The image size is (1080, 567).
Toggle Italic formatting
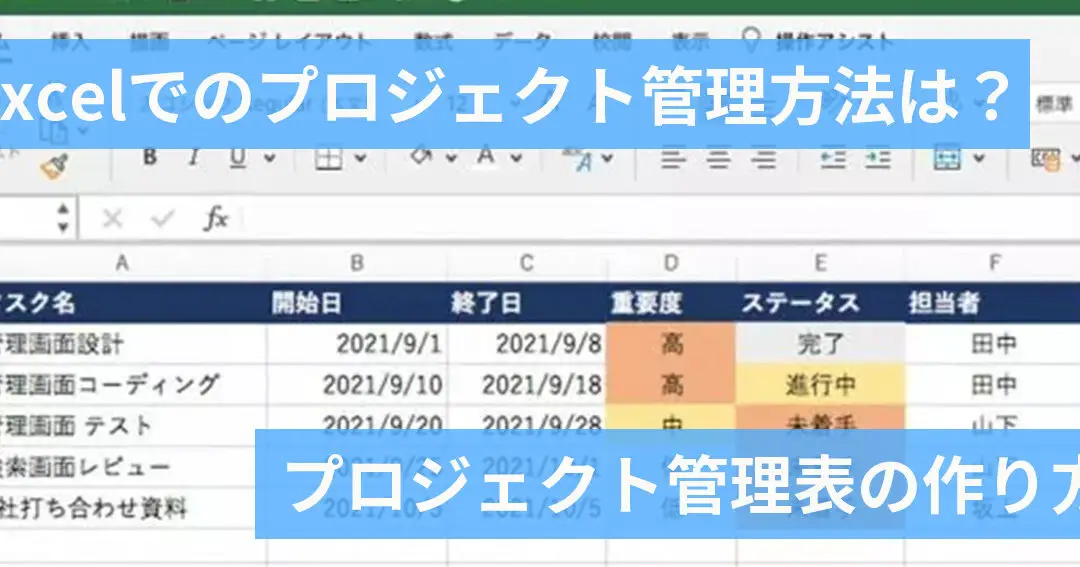194,158
